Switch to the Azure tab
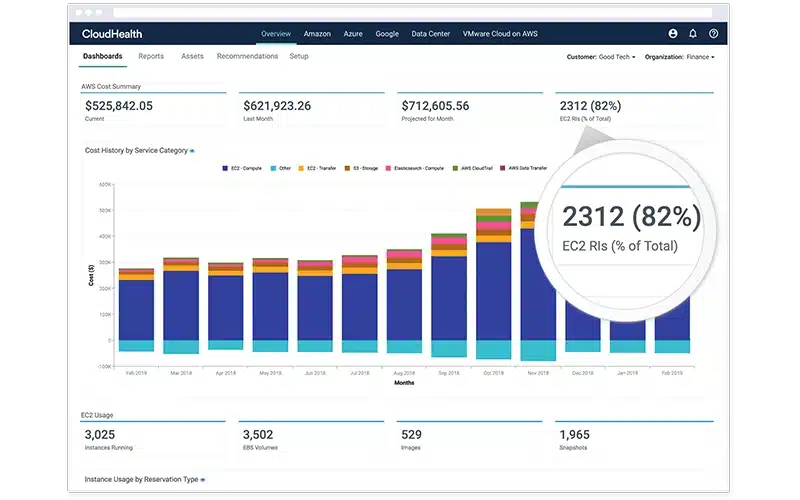This screenshot has width=800, height=500. [353, 34]
